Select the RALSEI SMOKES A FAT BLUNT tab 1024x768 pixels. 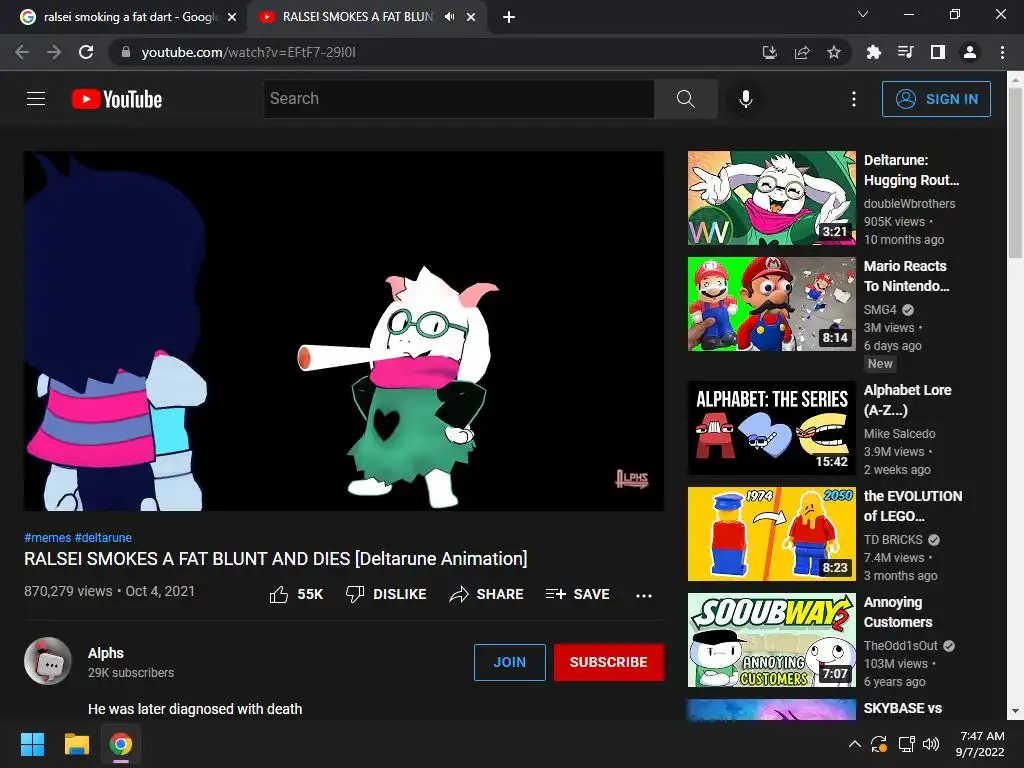click(357, 17)
